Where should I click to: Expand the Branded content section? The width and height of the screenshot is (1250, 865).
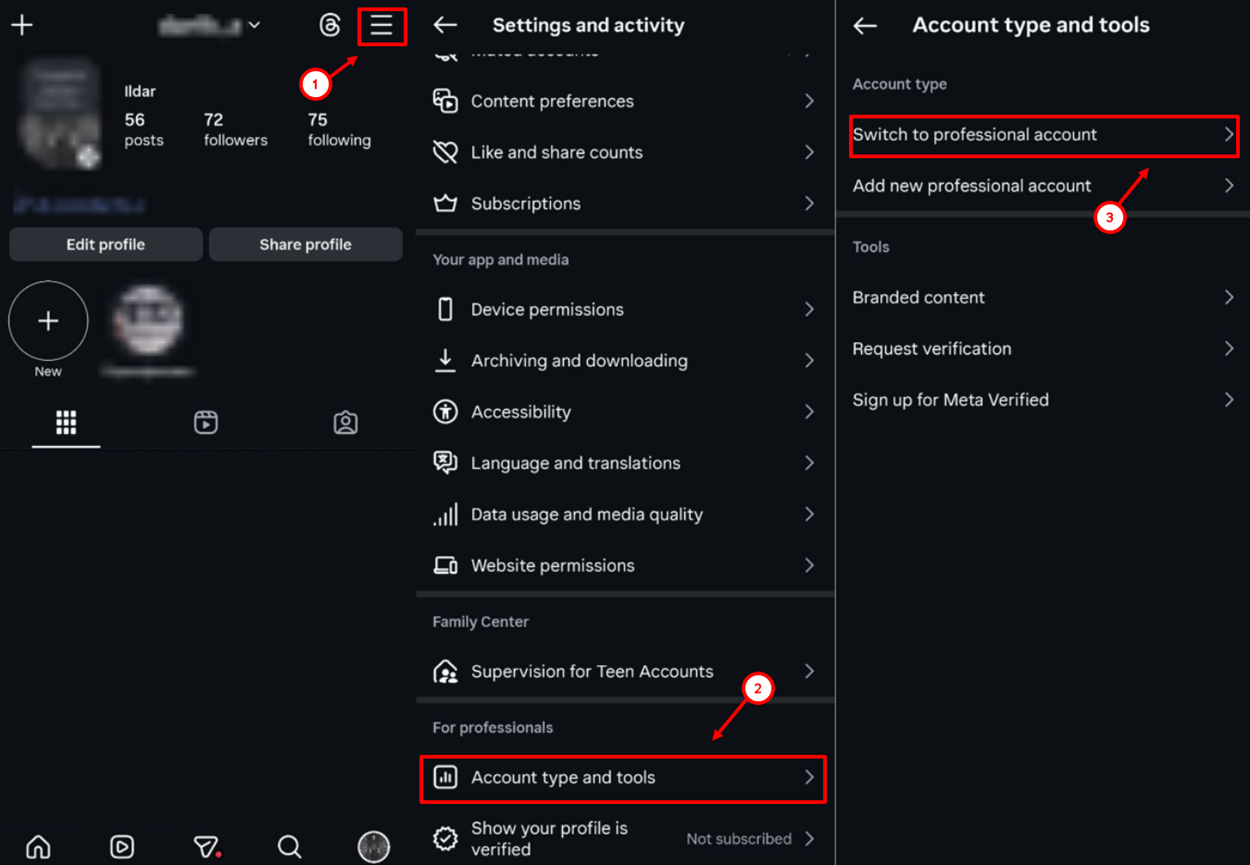click(1043, 297)
